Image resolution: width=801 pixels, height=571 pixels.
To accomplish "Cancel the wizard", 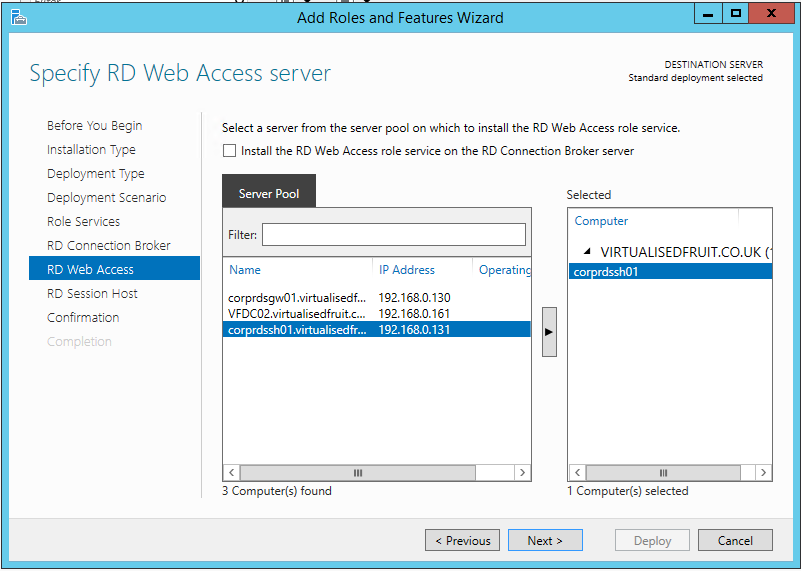I will (735, 541).
